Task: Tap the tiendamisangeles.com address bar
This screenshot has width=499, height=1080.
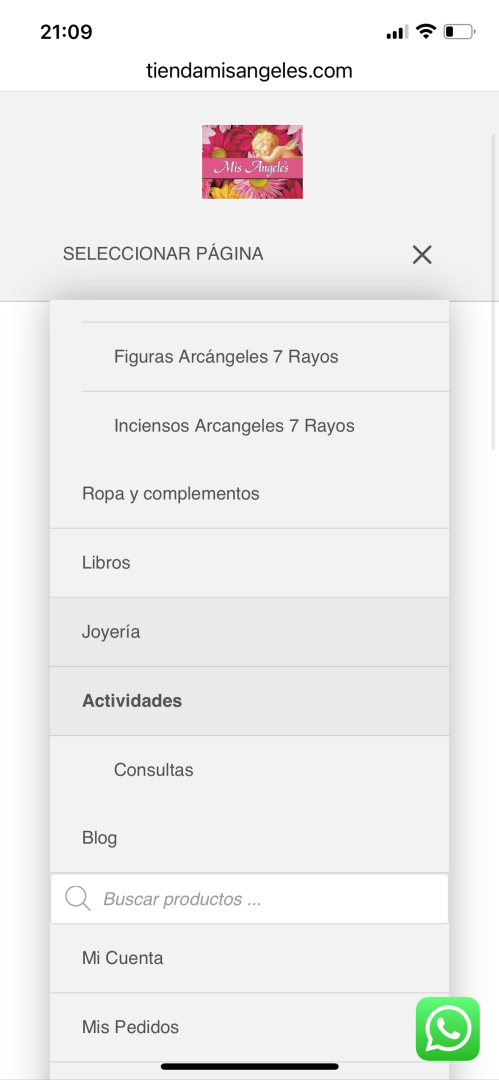Action: tap(250, 71)
